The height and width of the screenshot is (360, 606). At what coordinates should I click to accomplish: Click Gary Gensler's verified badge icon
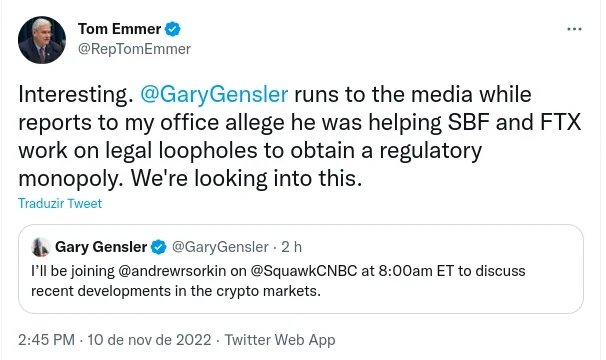(x=158, y=247)
